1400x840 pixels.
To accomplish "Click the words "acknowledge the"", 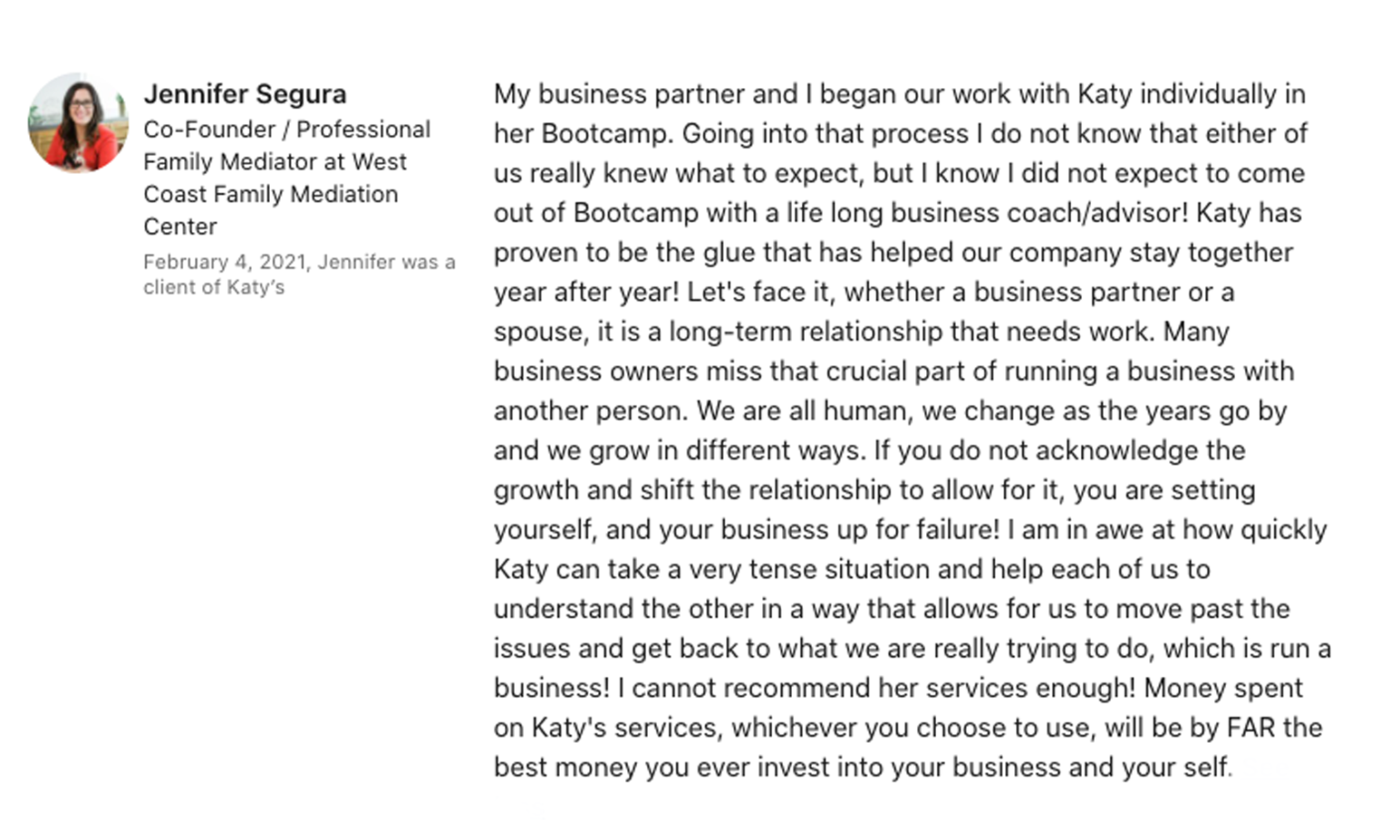I will (x=1140, y=450).
